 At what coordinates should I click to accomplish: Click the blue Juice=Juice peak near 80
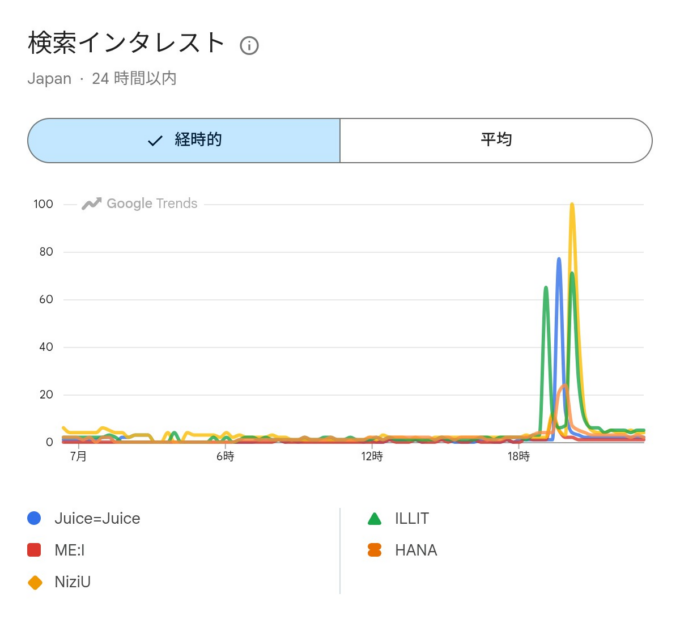(x=559, y=259)
